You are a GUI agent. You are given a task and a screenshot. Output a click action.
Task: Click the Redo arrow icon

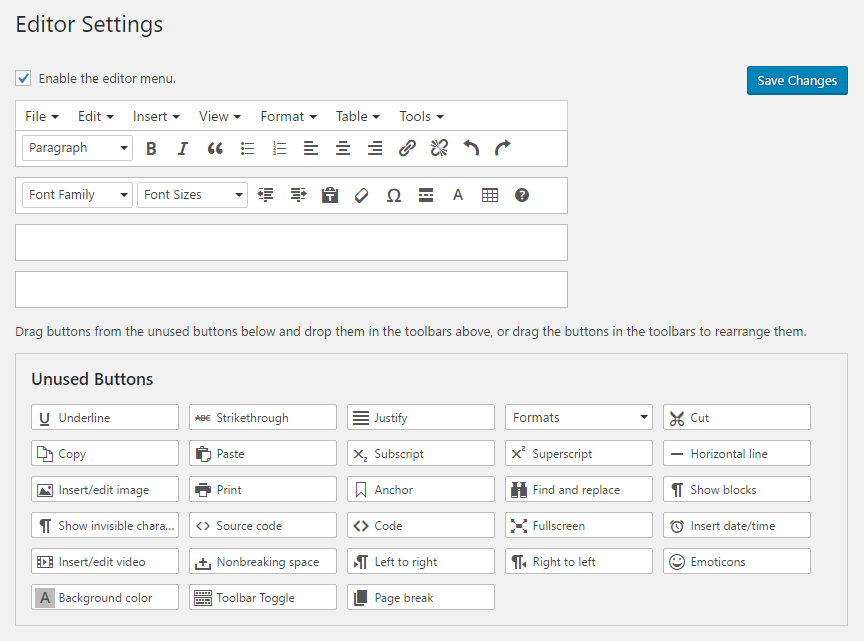pos(503,148)
